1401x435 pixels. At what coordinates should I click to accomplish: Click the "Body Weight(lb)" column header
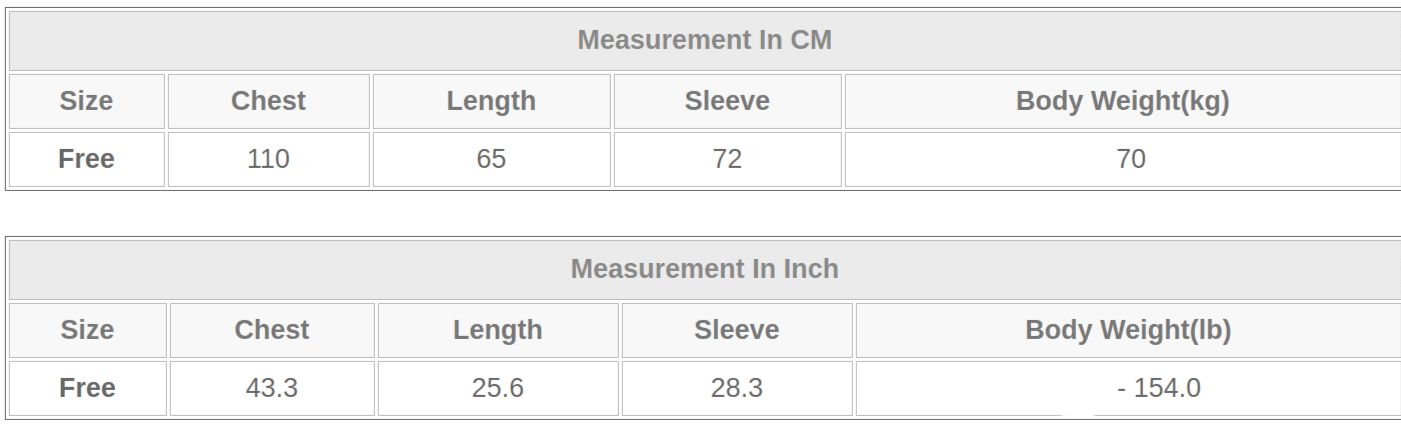1128,330
